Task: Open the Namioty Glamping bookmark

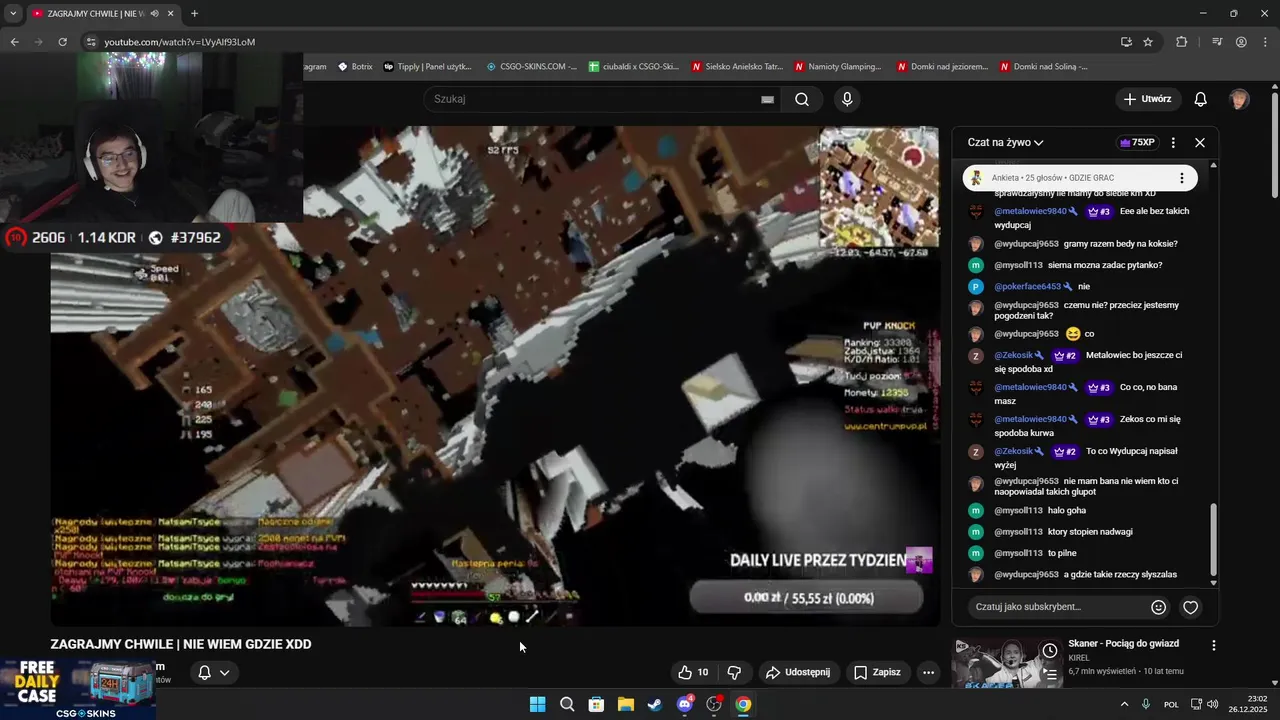Action: tap(839, 67)
